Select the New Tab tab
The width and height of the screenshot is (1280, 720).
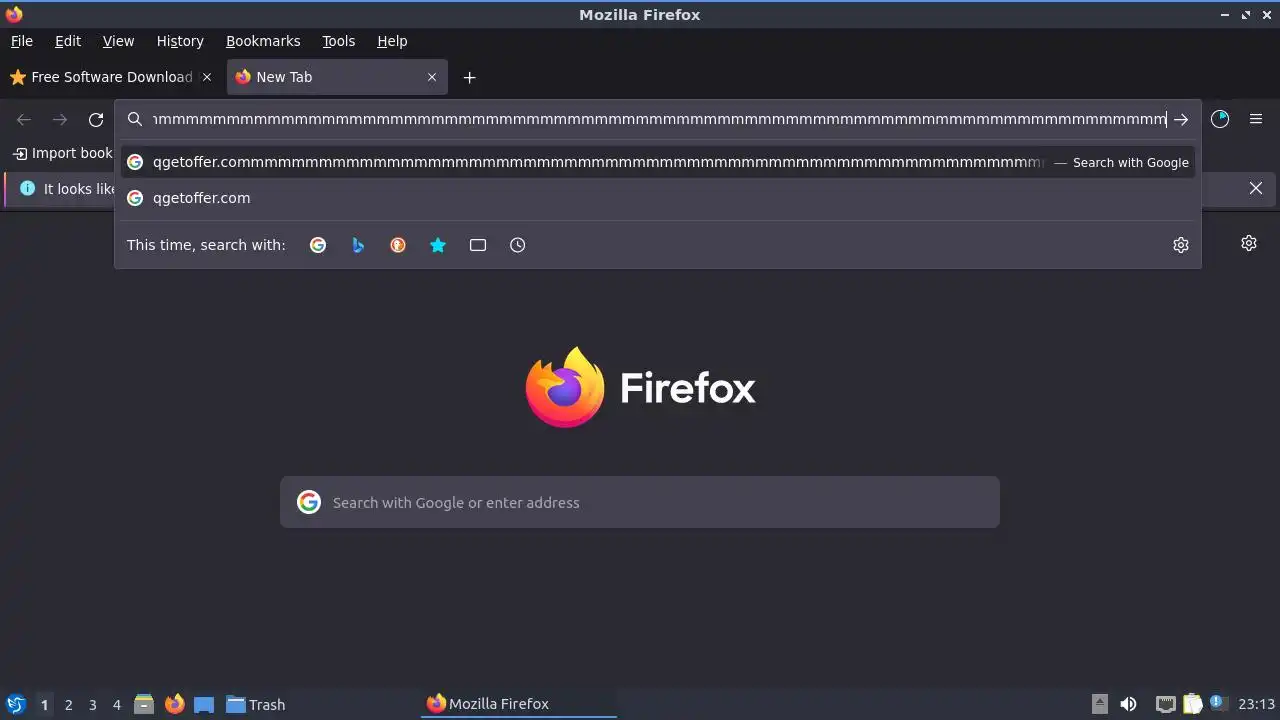coord(337,77)
